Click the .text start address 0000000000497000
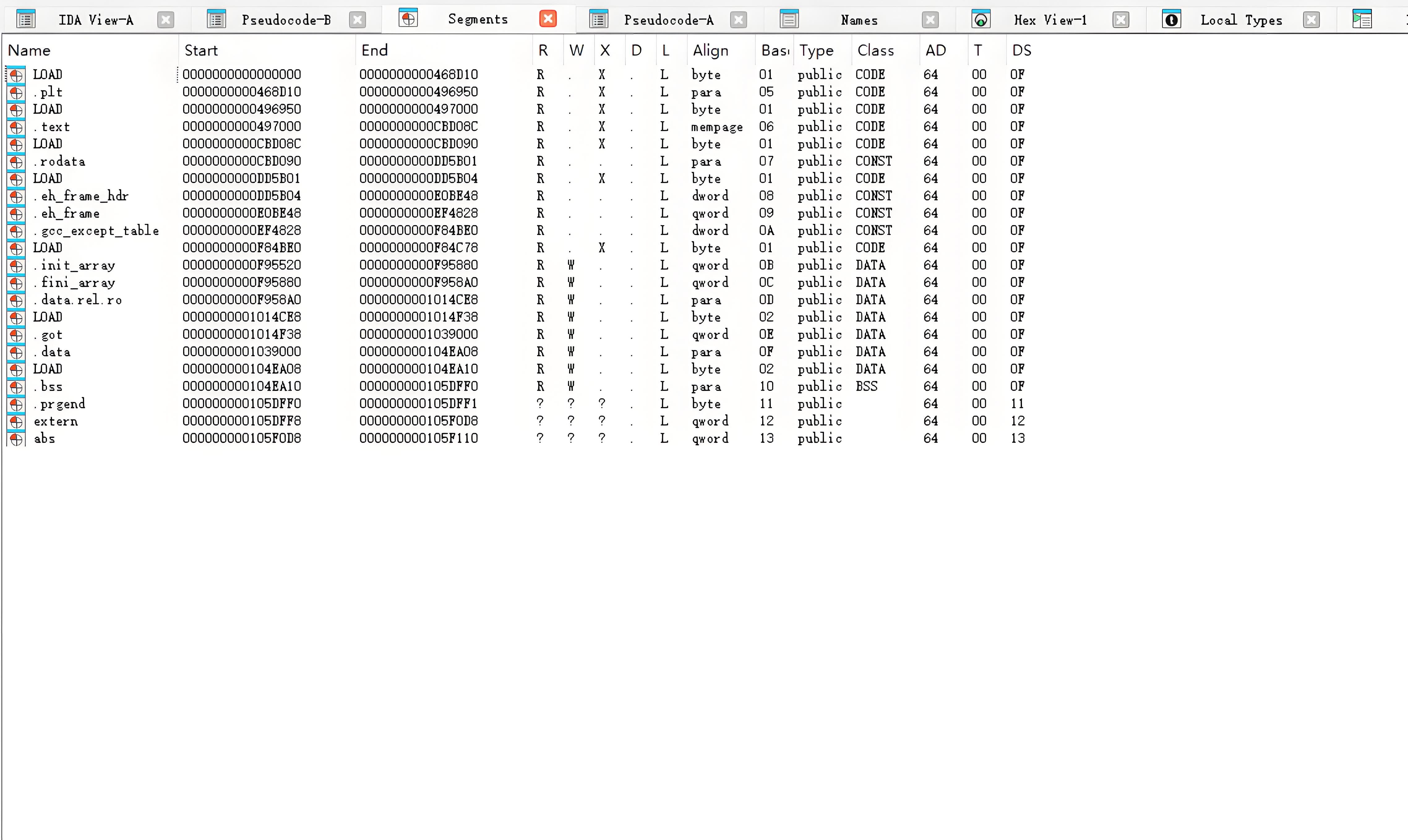 point(242,127)
